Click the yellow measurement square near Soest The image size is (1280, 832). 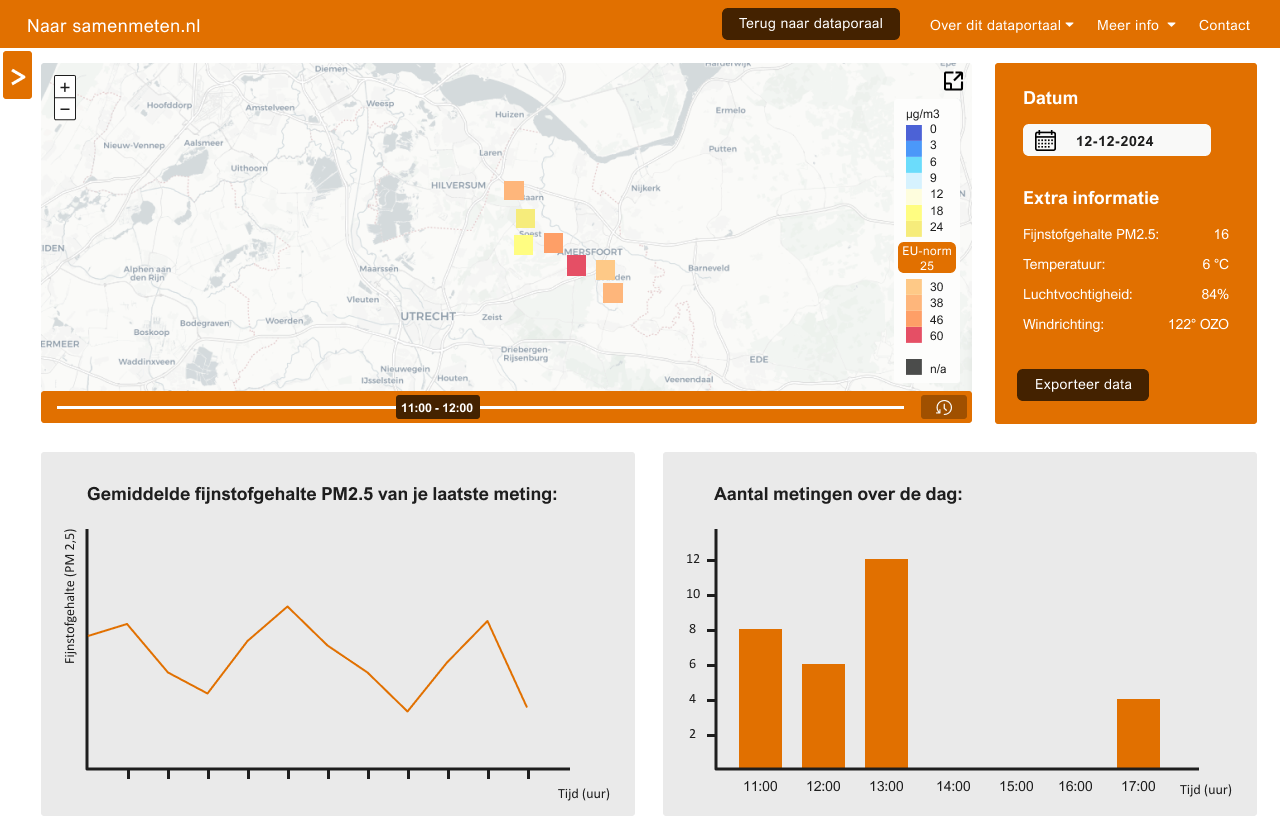pyautogui.click(x=524, y=245)
